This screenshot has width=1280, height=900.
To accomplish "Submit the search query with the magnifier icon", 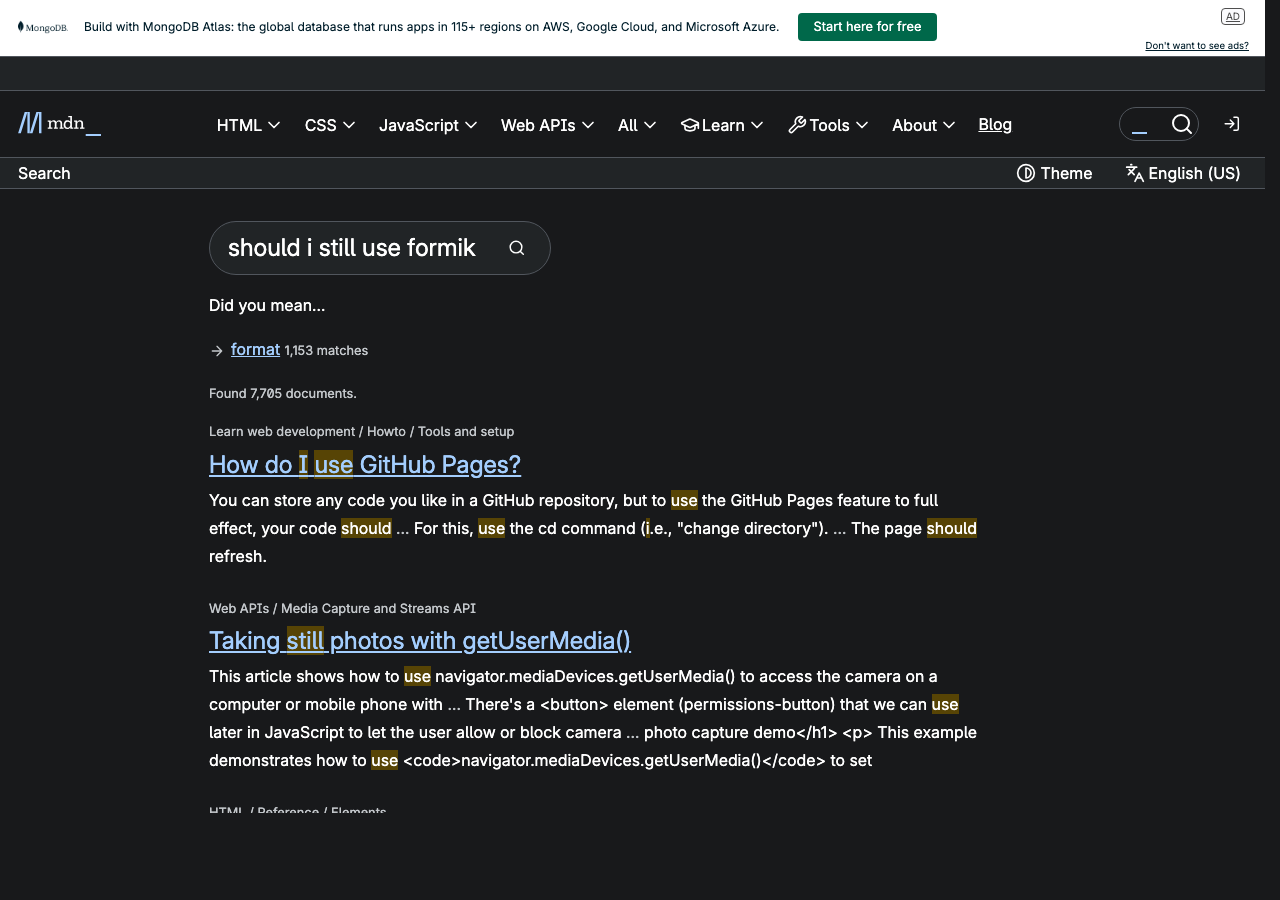I will (517, 247).
